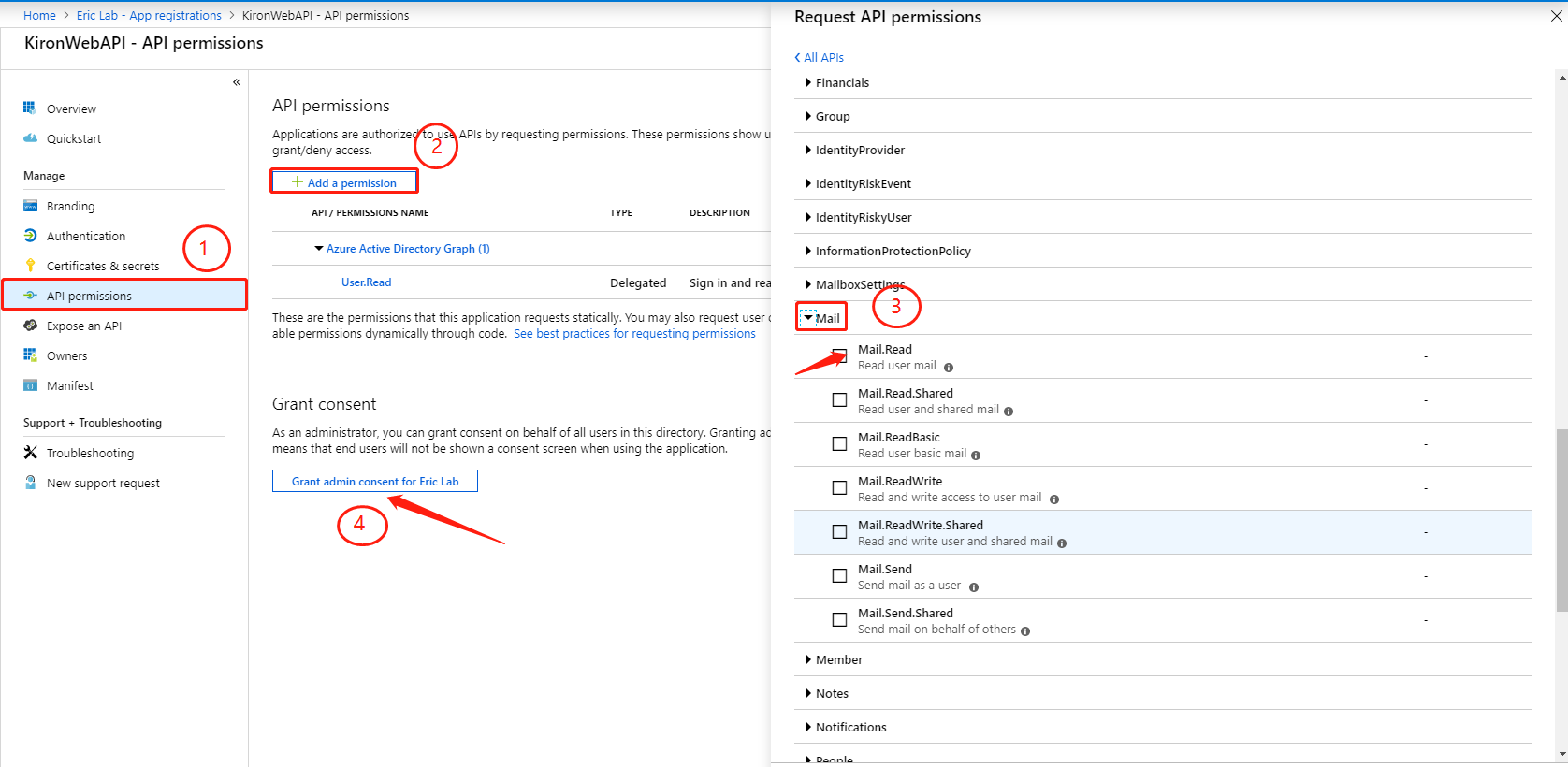Check the Mail.Read.Shared checkbox

coord(839,400)
